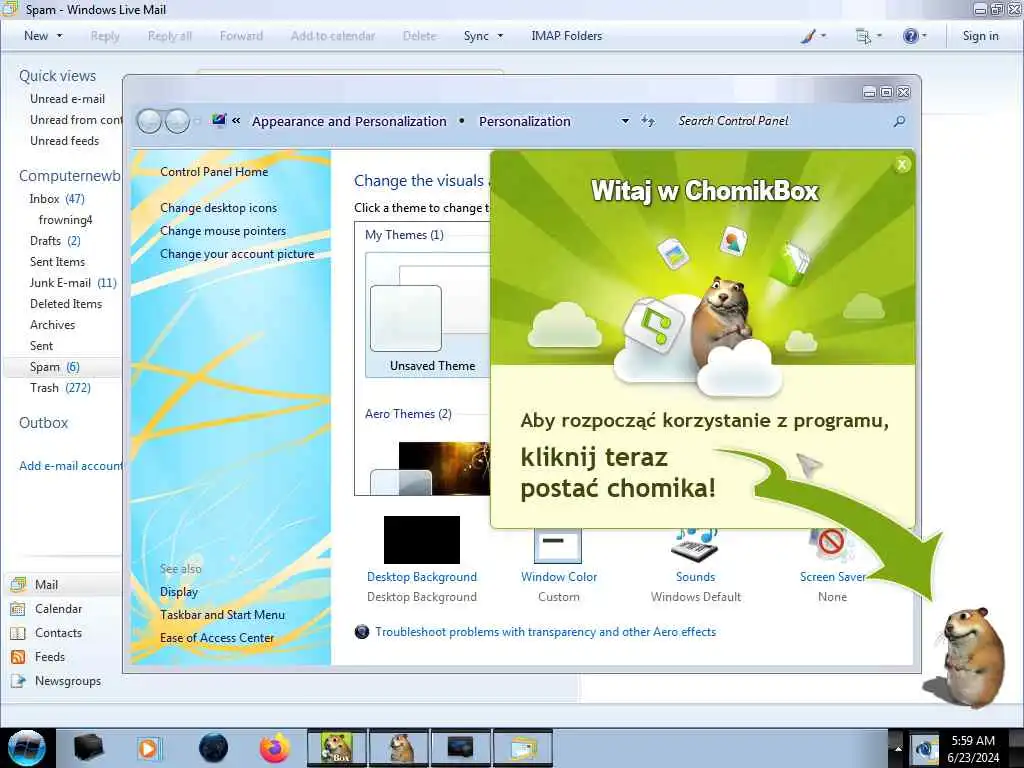Select the Unsaved Theme thumbnail
Viewport: 1024px width, 768px height.
click(x=428, y=315)
